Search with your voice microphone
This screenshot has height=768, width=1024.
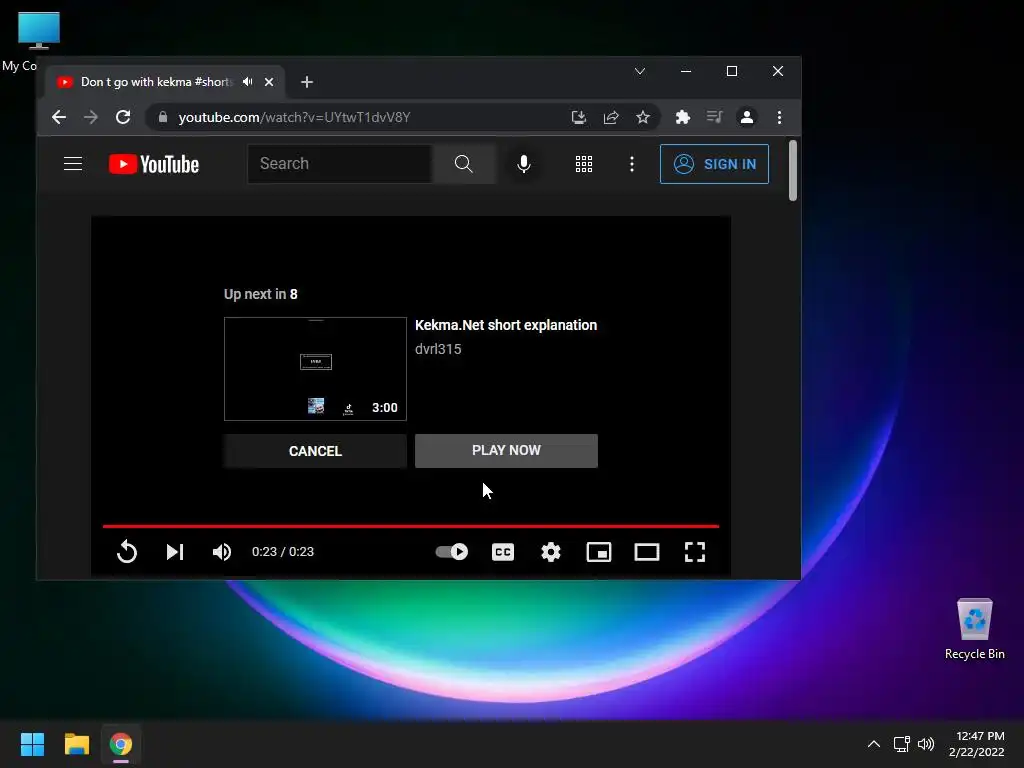[x=524, y=164]
